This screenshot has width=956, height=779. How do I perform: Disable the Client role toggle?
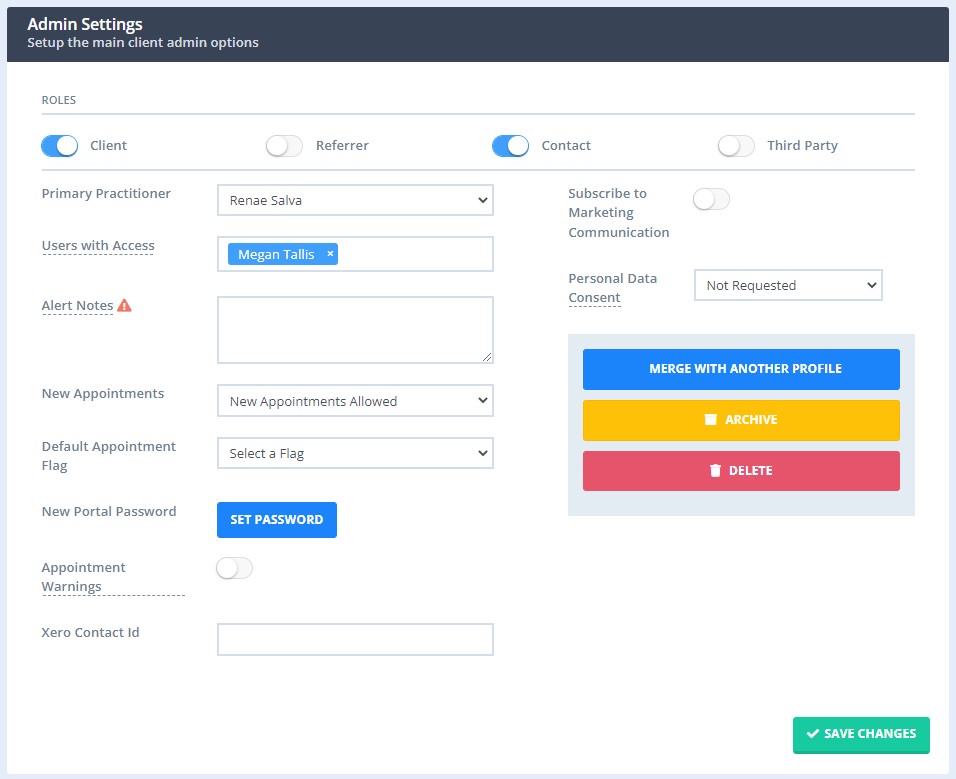pos(60,146)
